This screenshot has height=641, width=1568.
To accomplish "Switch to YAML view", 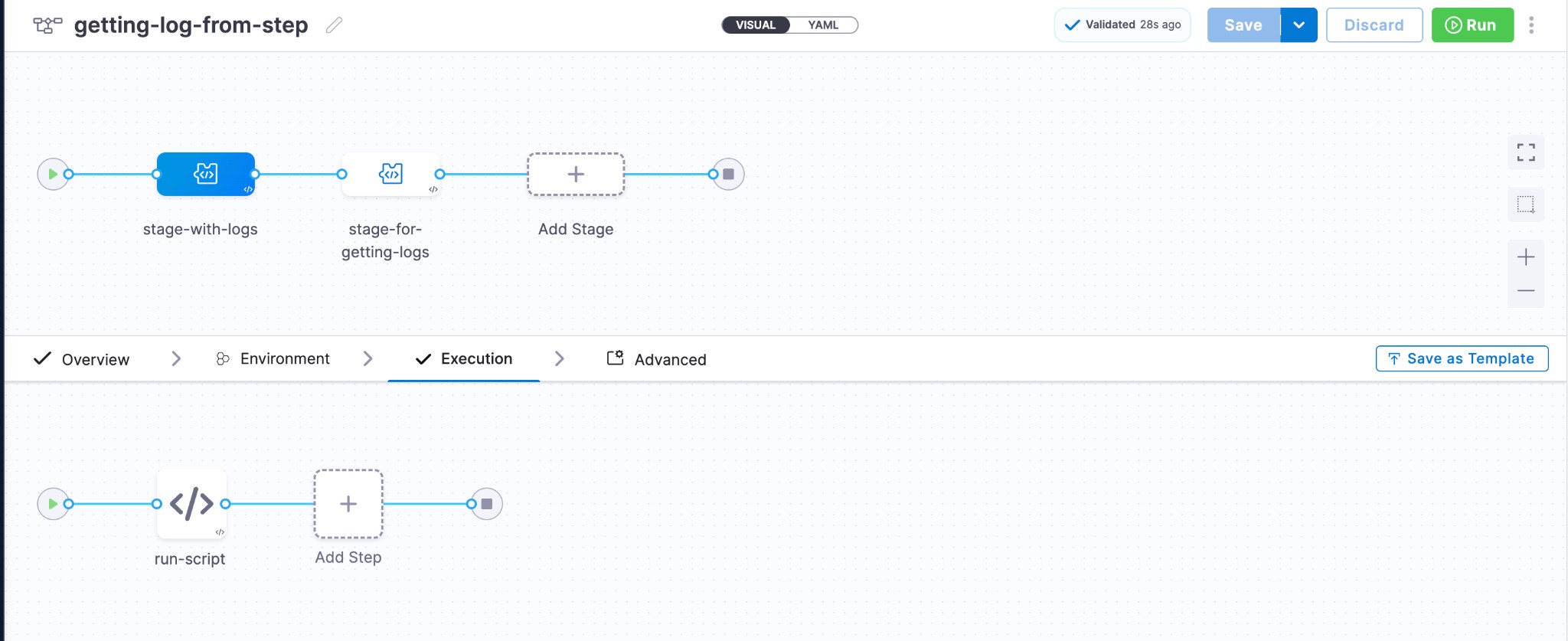I will [x=823, y=25].
